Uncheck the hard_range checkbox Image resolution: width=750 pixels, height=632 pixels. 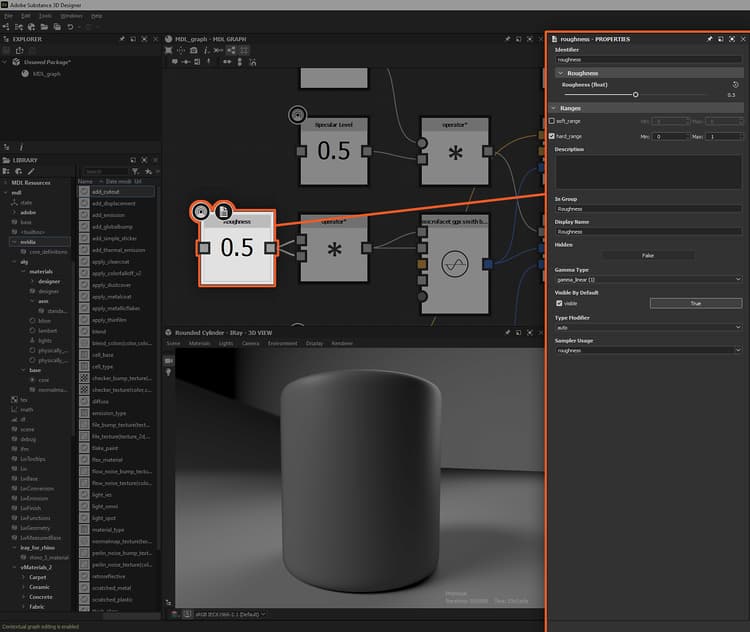click(x=551, y=136)
